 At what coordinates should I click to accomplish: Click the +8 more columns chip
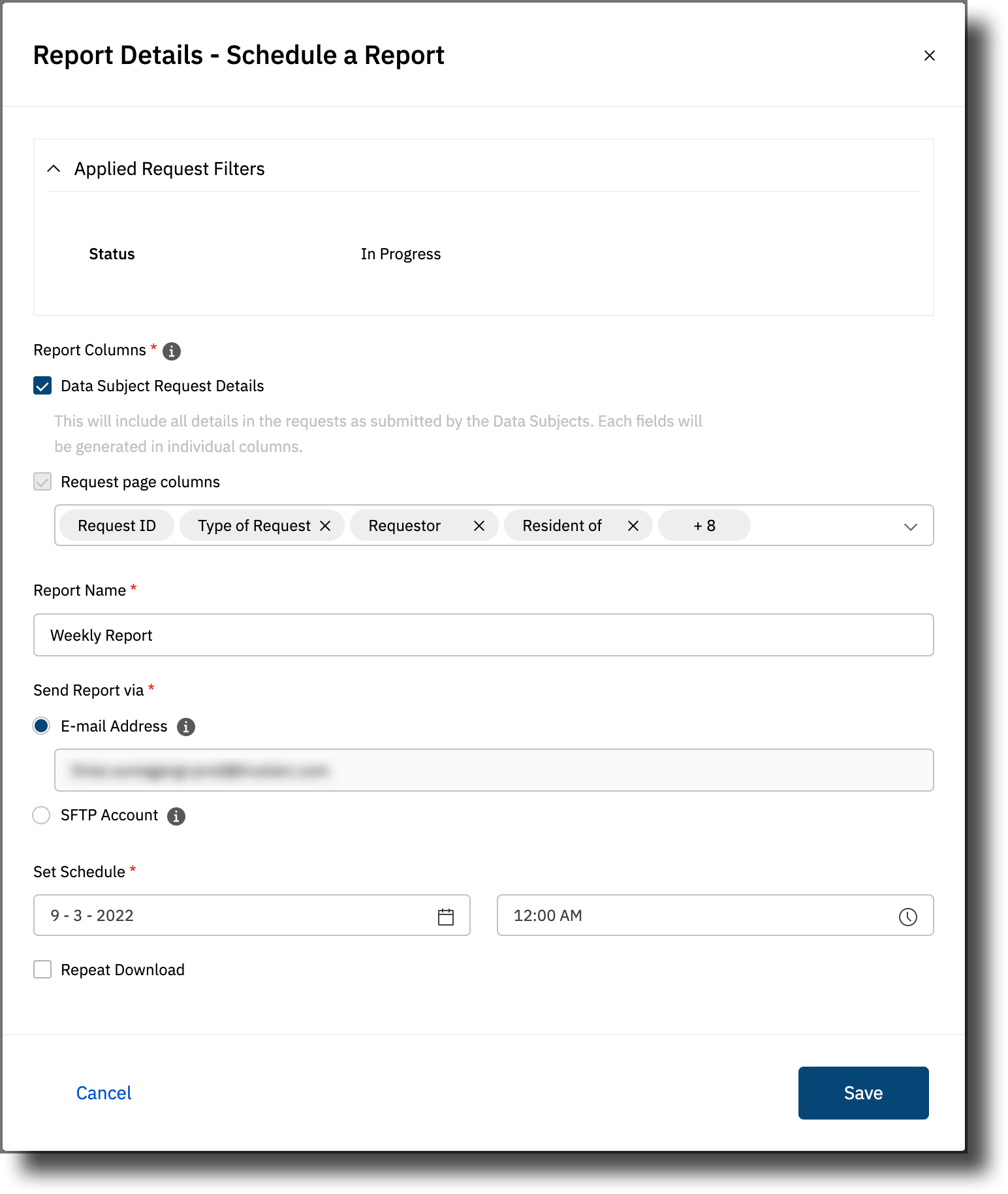click(x=704, y=526)
